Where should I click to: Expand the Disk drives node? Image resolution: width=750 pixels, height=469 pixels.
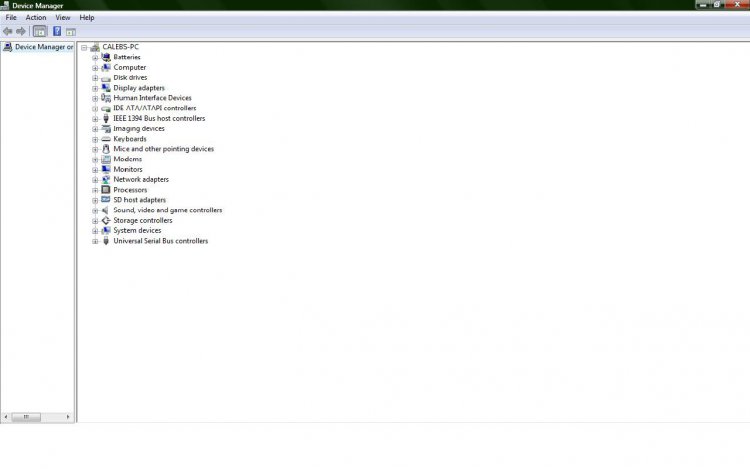[x=95, y=78]
